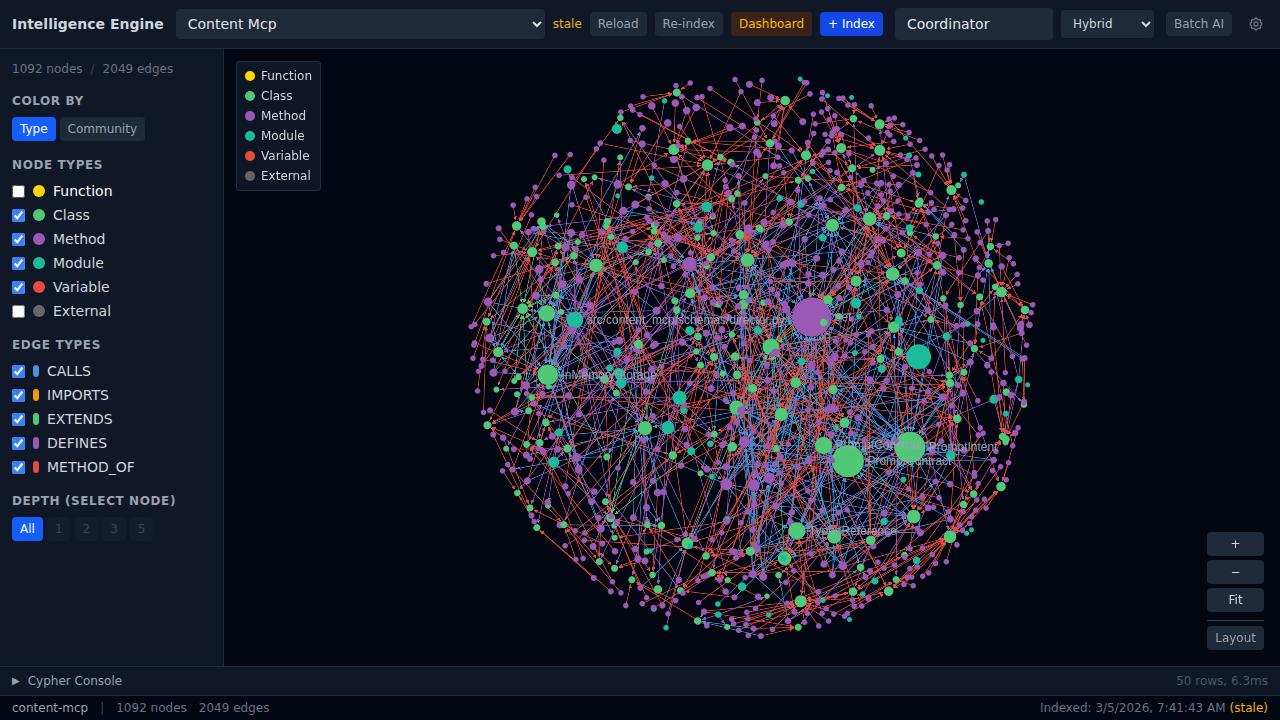The width and height of the screenshot is (1280, 720).
Task: Create a new index with + Index
Action: (x=851, y=23)
